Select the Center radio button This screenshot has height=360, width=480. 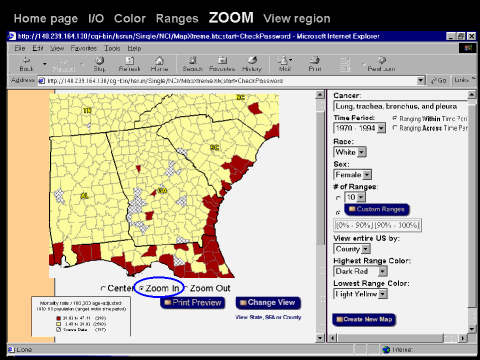(x=103, y=288)
